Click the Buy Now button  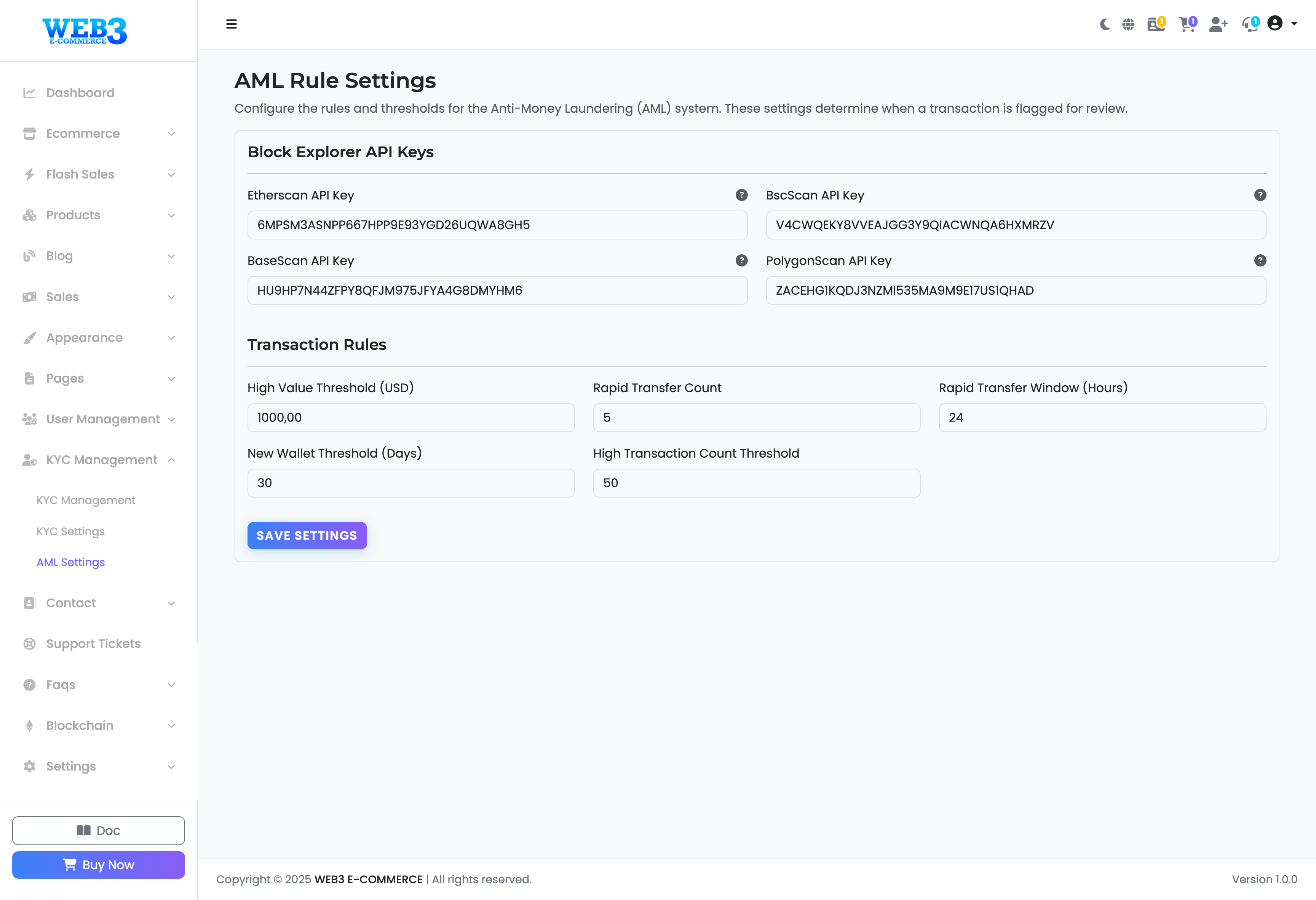coord(99,865)
